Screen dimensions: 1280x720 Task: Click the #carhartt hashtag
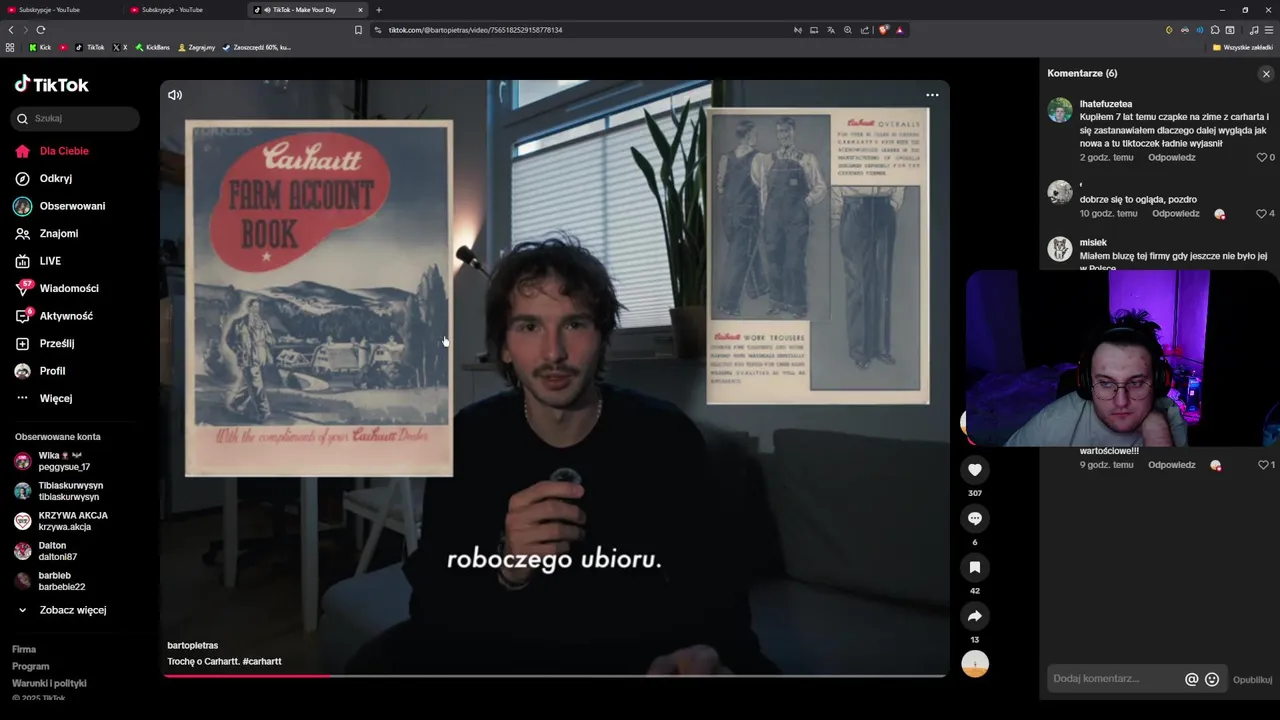[x=262, y=661]
